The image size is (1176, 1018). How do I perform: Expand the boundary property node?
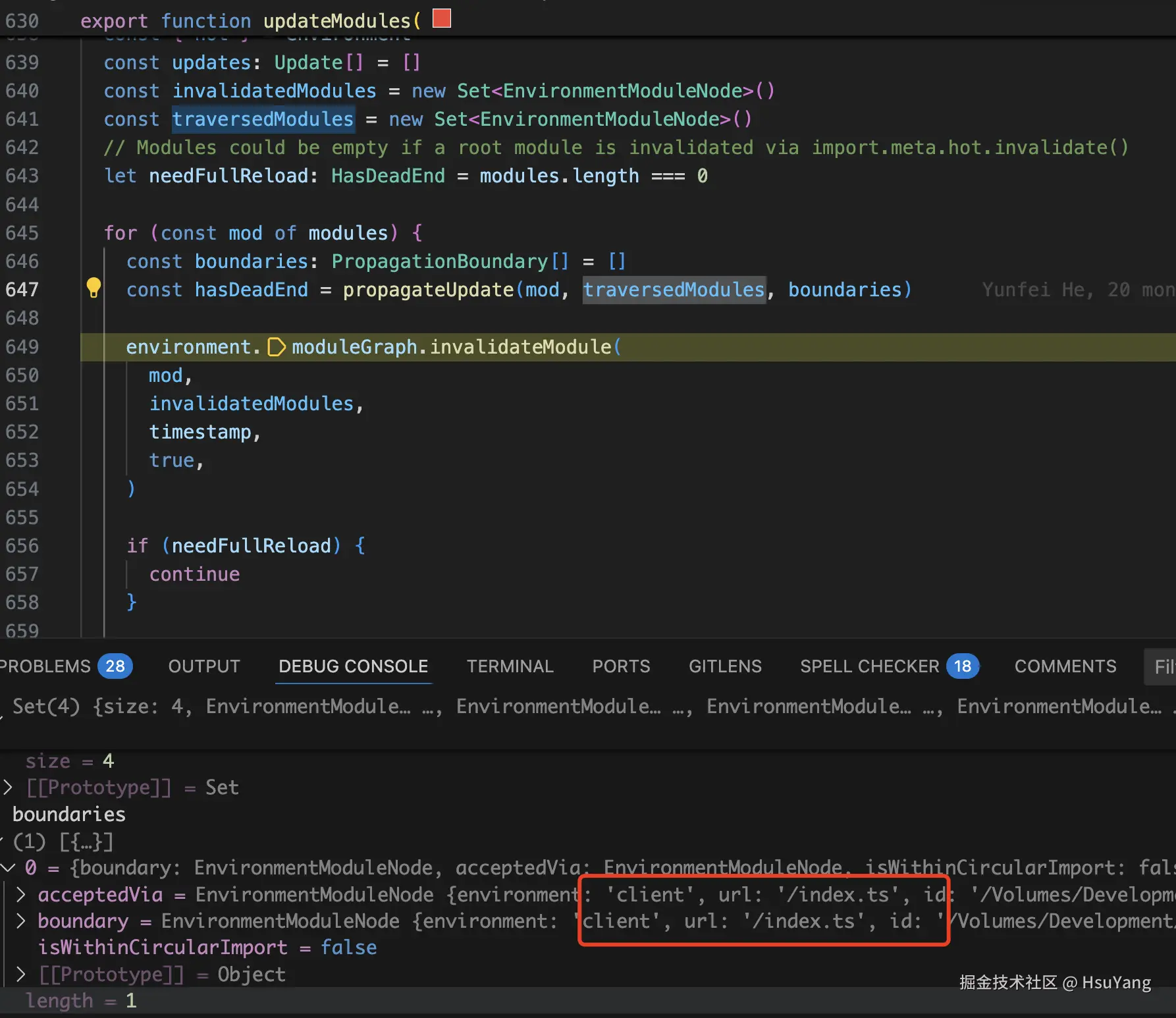point(20,921)
